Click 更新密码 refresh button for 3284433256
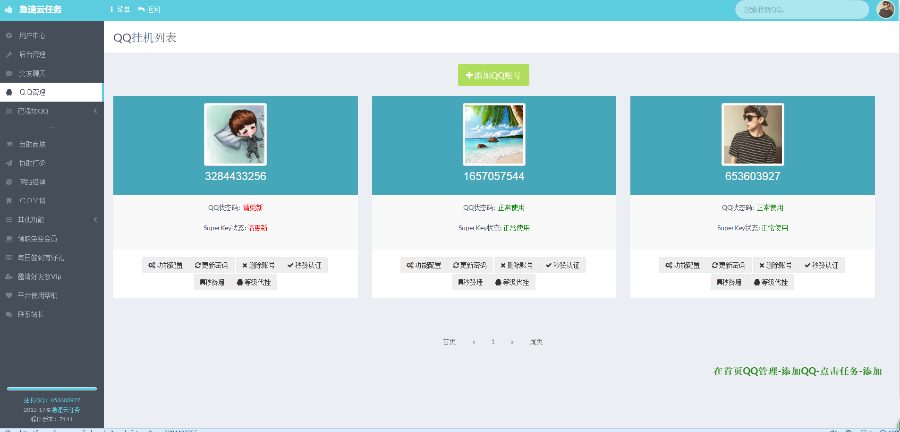 point(212,265)
